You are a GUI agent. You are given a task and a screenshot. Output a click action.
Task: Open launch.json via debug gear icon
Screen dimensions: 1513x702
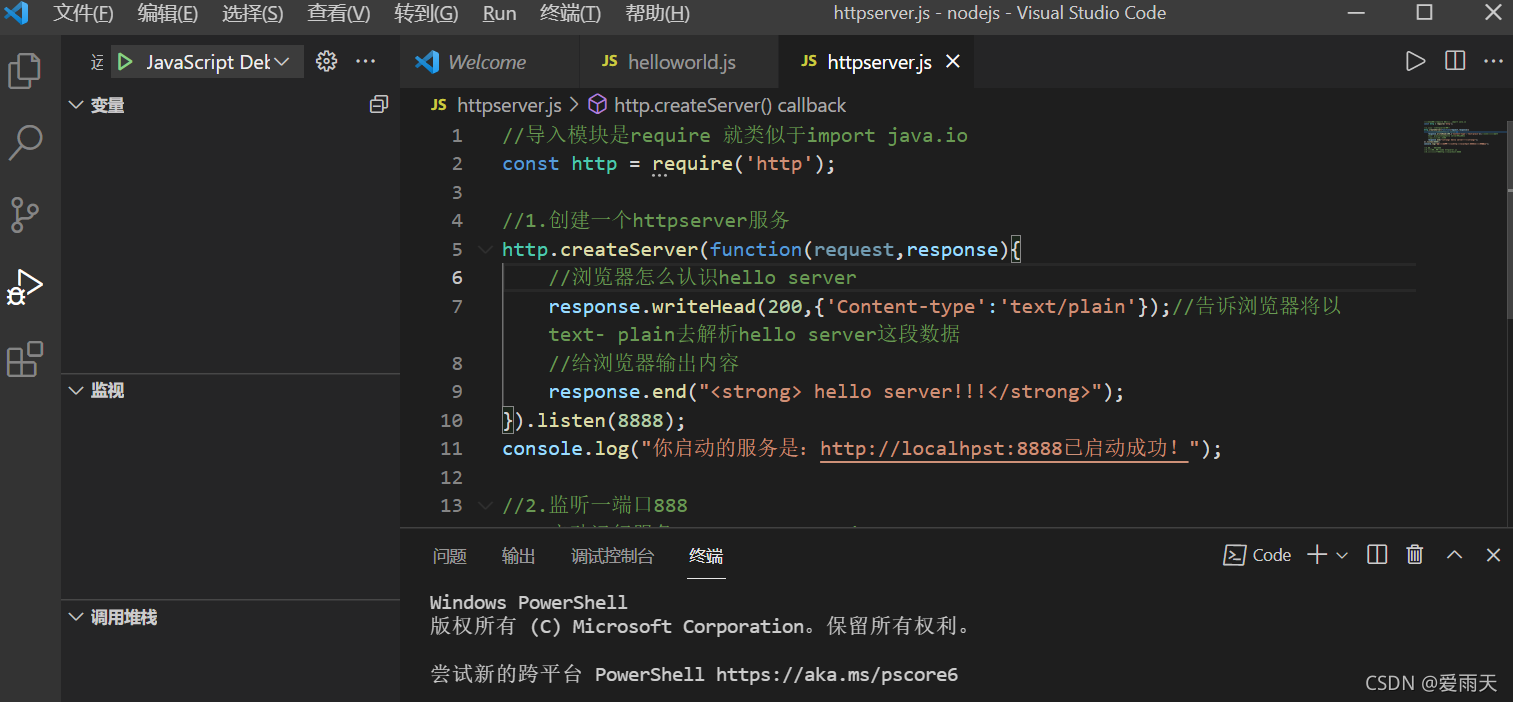[326, 62]
